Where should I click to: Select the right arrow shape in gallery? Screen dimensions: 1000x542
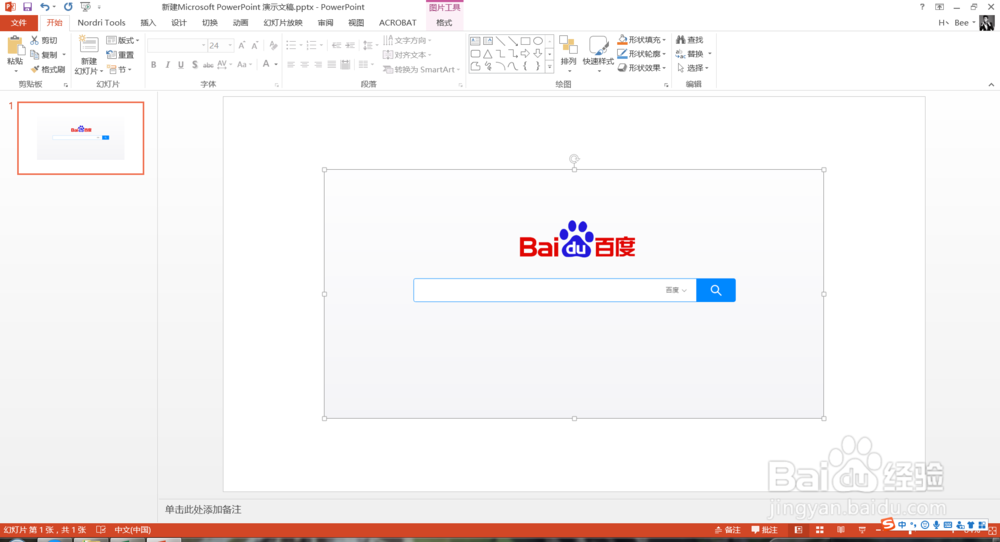525,54
